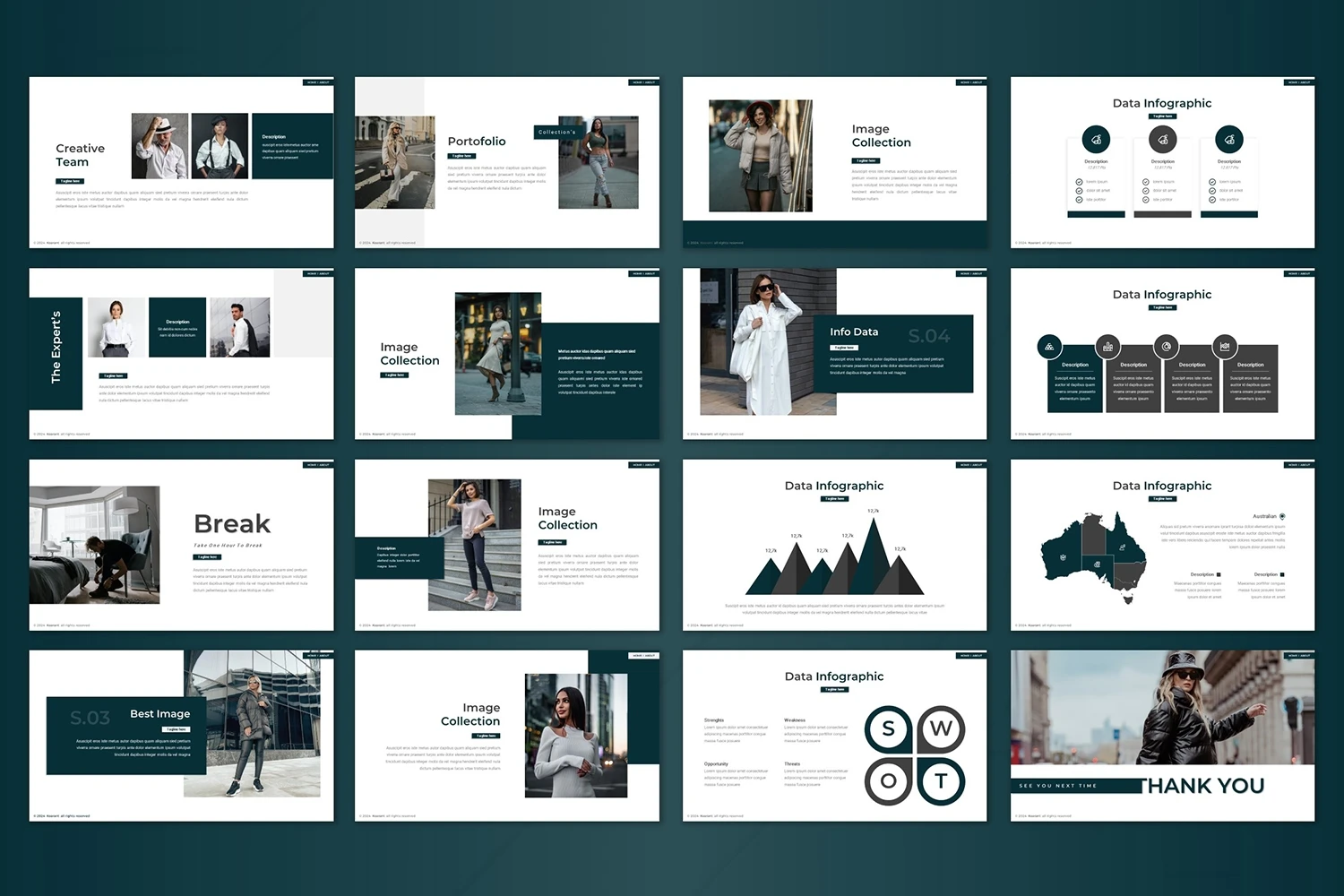
Task: Open the "Break" slide thumbnail
Action: [181, 545]
